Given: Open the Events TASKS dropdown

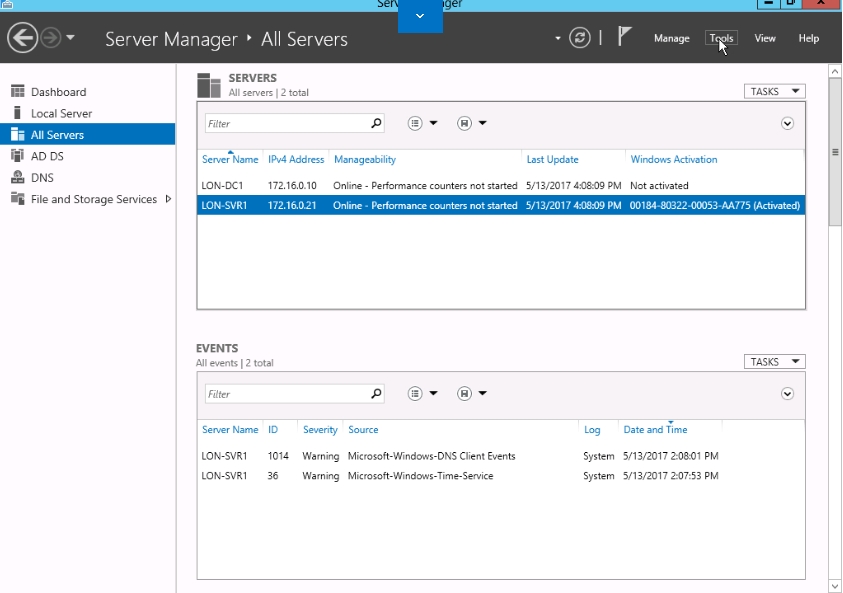Looking at the screenshot, I should [774, 362].
